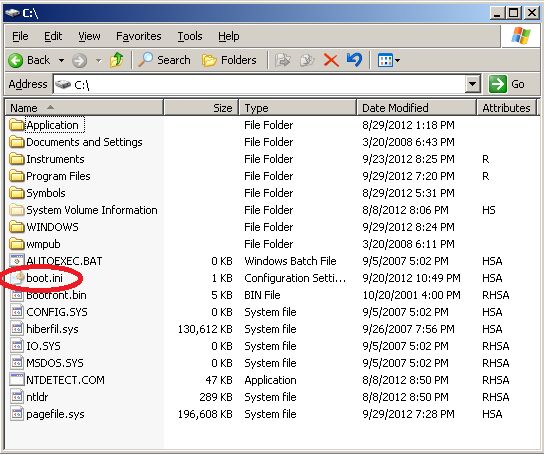Open the Favorites menu
Viewport: 545px width, 455px height.
click(139, 36)
